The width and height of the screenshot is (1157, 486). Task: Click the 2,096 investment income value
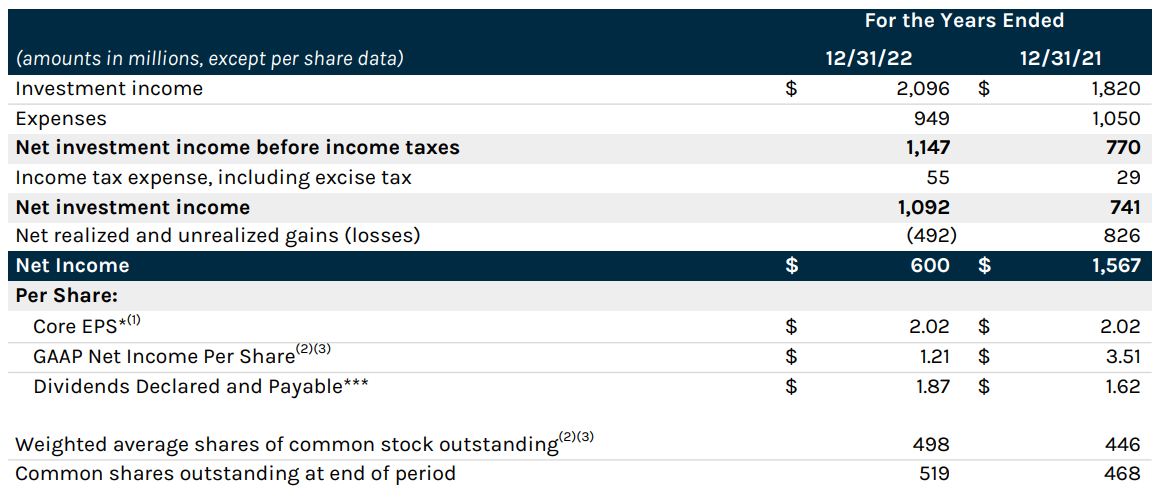(x=923, y=89)
